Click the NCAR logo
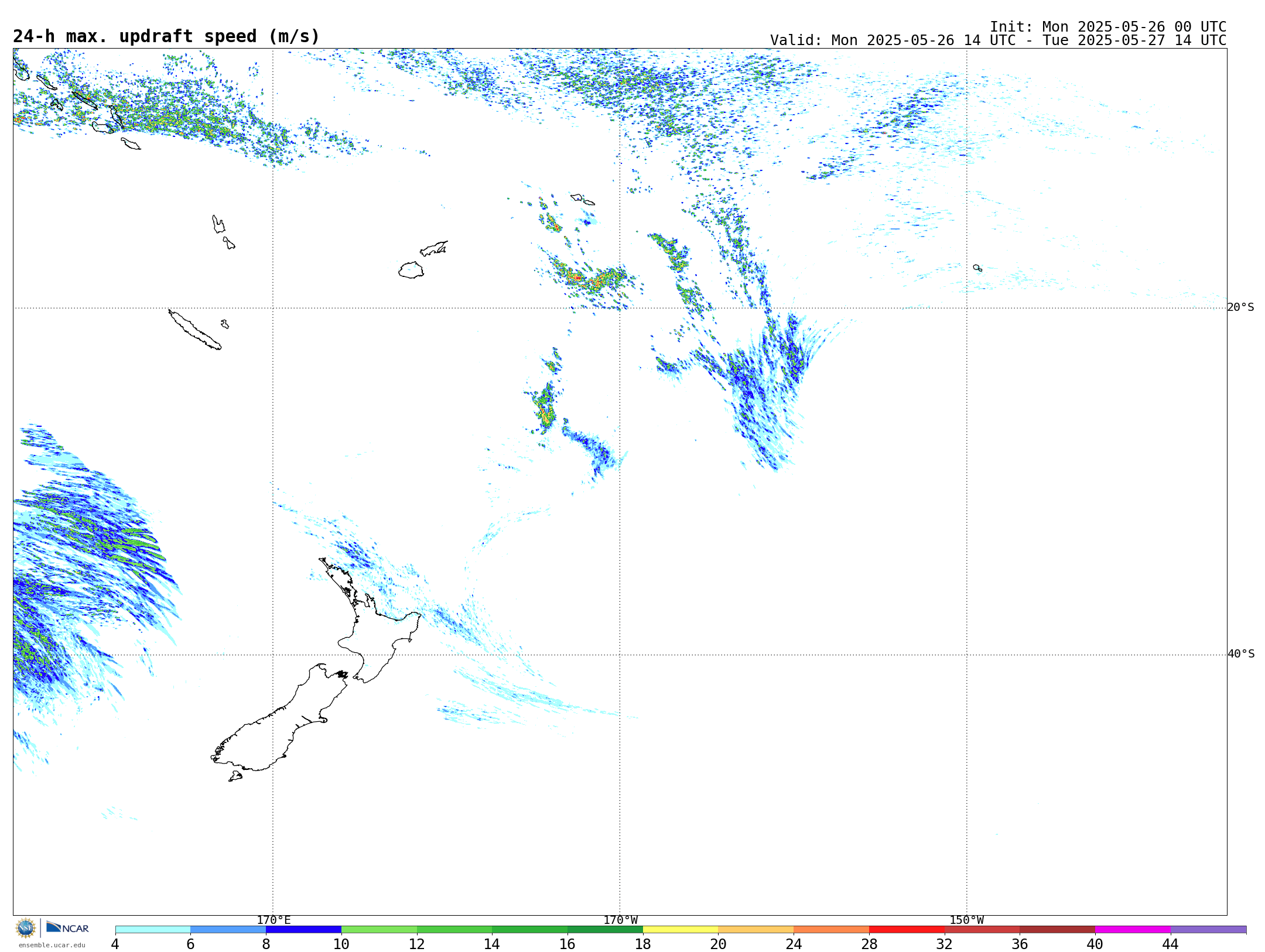1265x952 pixels. (67, 927)
